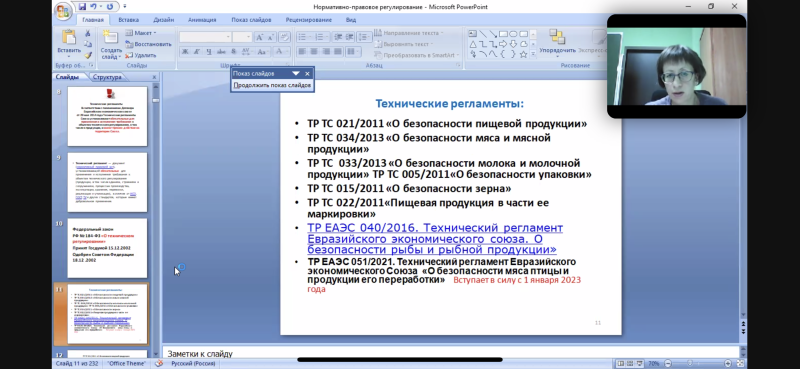Clear all formatting with the eraser icon
The image size is (800, 369).
click(284, 37)
